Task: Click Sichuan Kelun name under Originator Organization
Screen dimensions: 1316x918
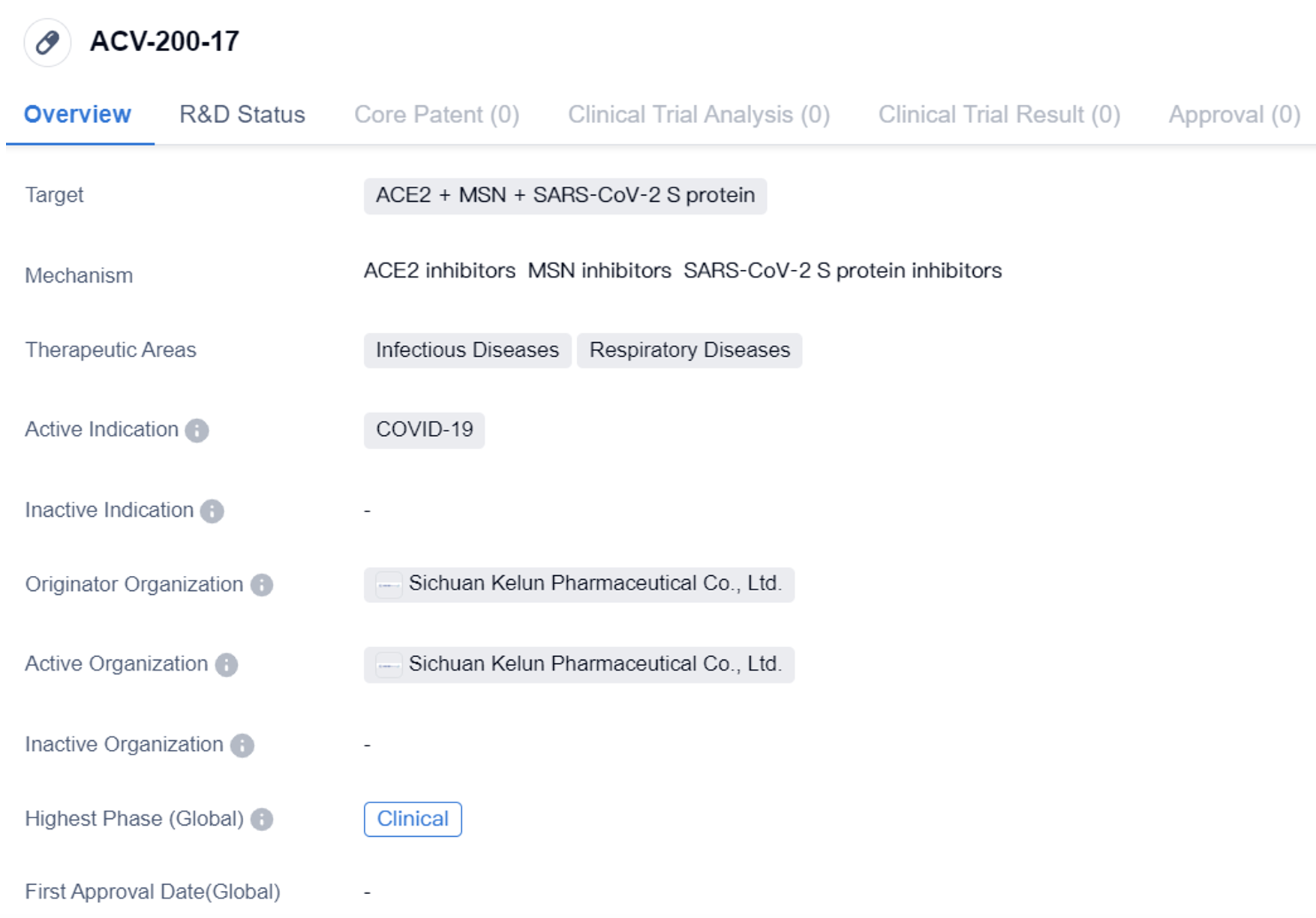Action: 594,584
